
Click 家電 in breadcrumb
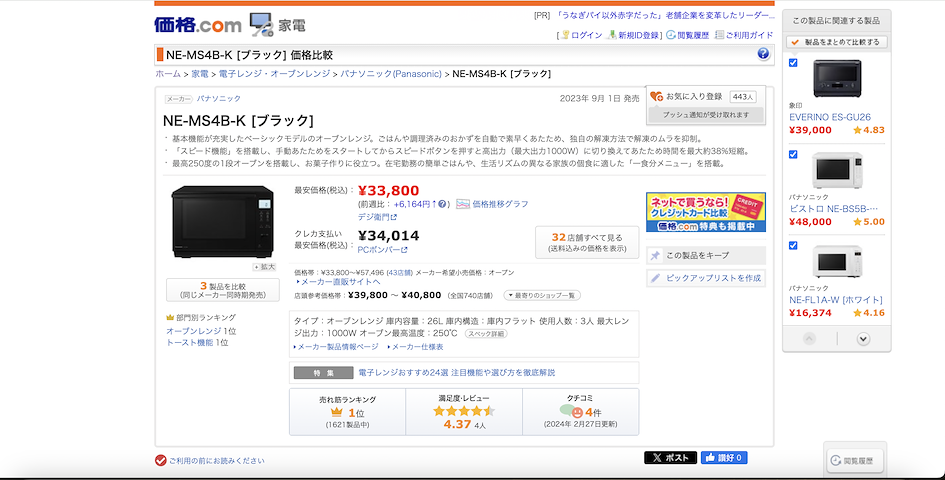tap(200, 74)
